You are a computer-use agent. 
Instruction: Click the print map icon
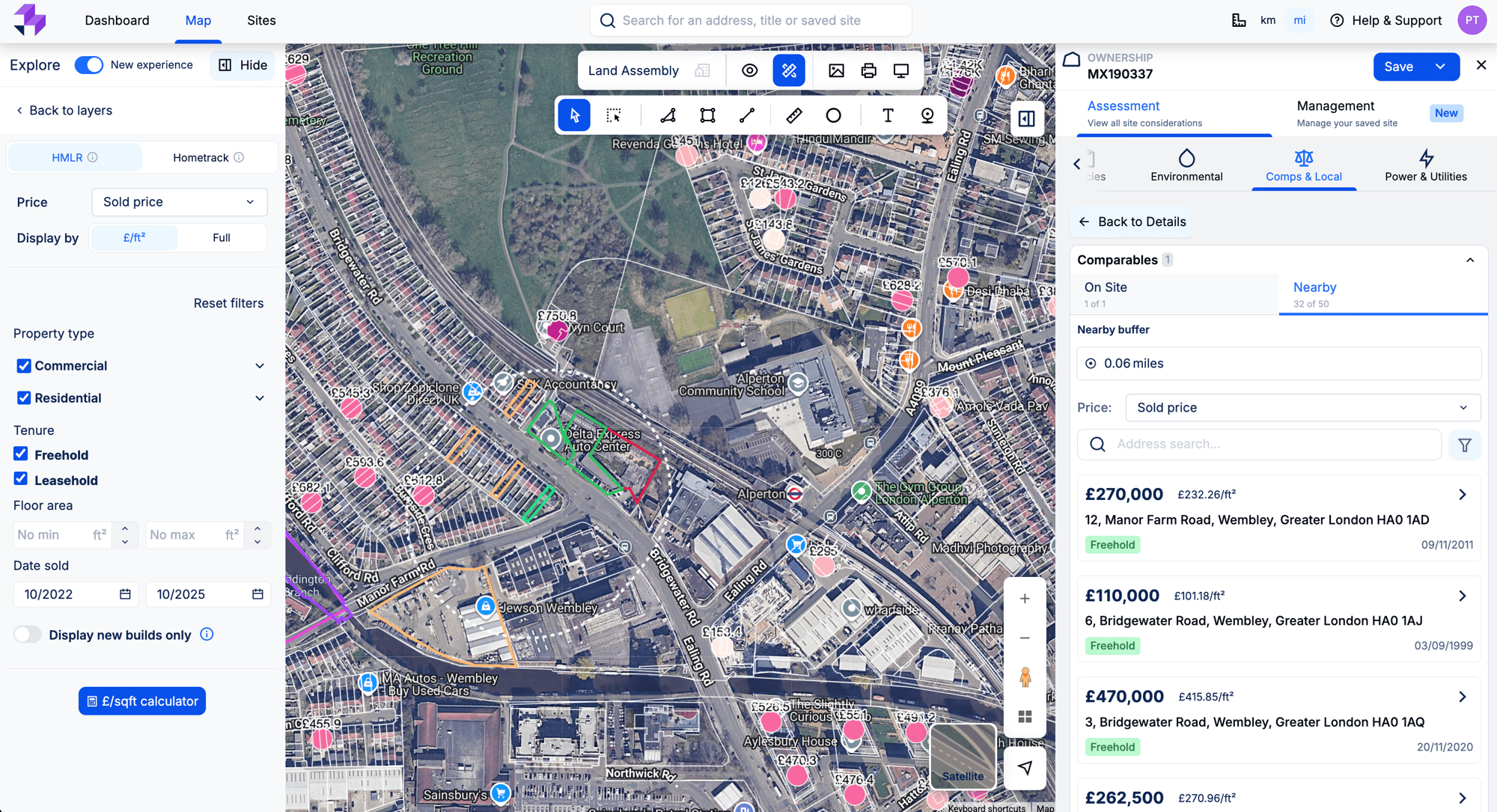[868, 70]
